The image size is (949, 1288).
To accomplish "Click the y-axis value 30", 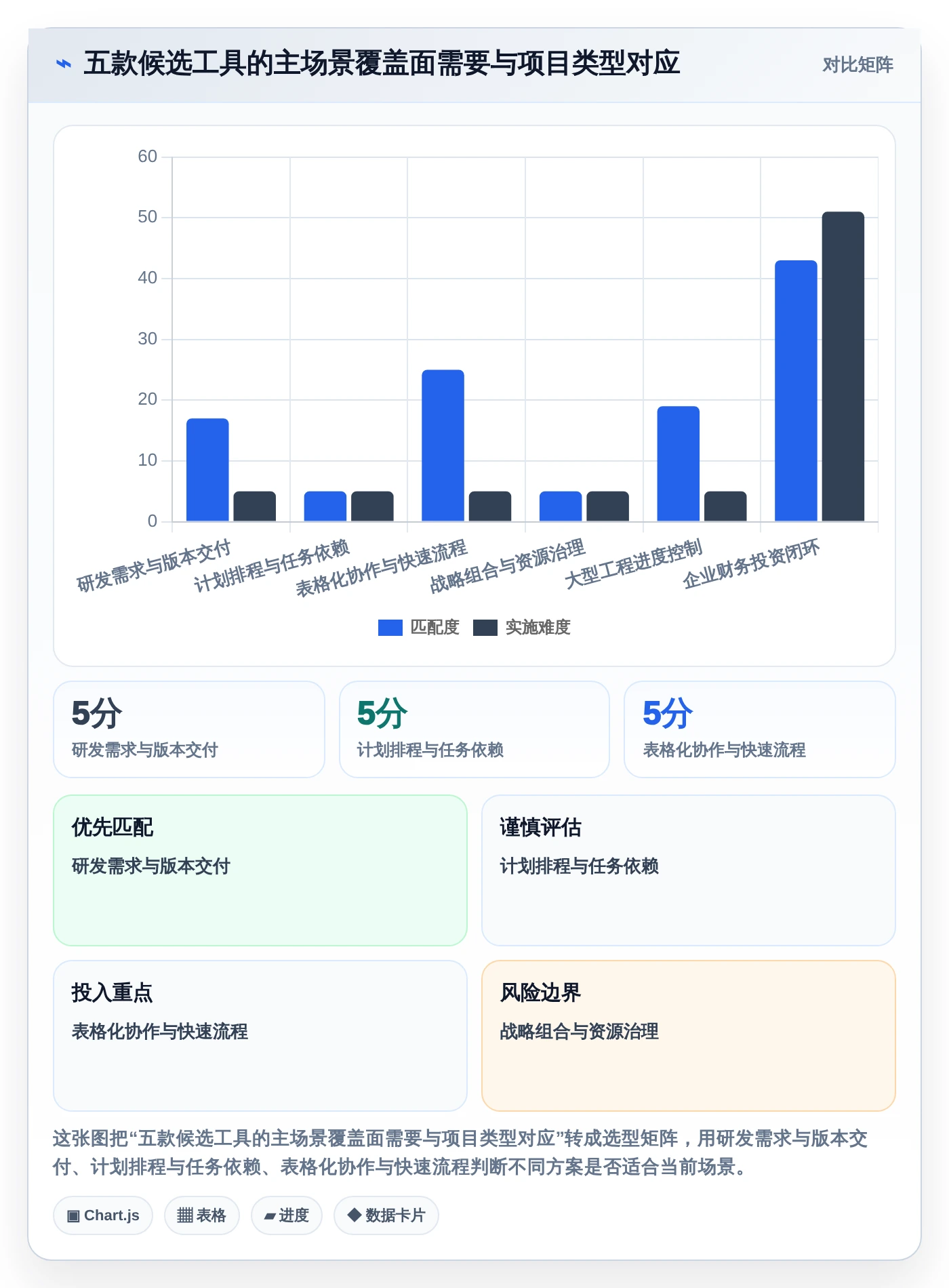I will (x=147, y=339).
